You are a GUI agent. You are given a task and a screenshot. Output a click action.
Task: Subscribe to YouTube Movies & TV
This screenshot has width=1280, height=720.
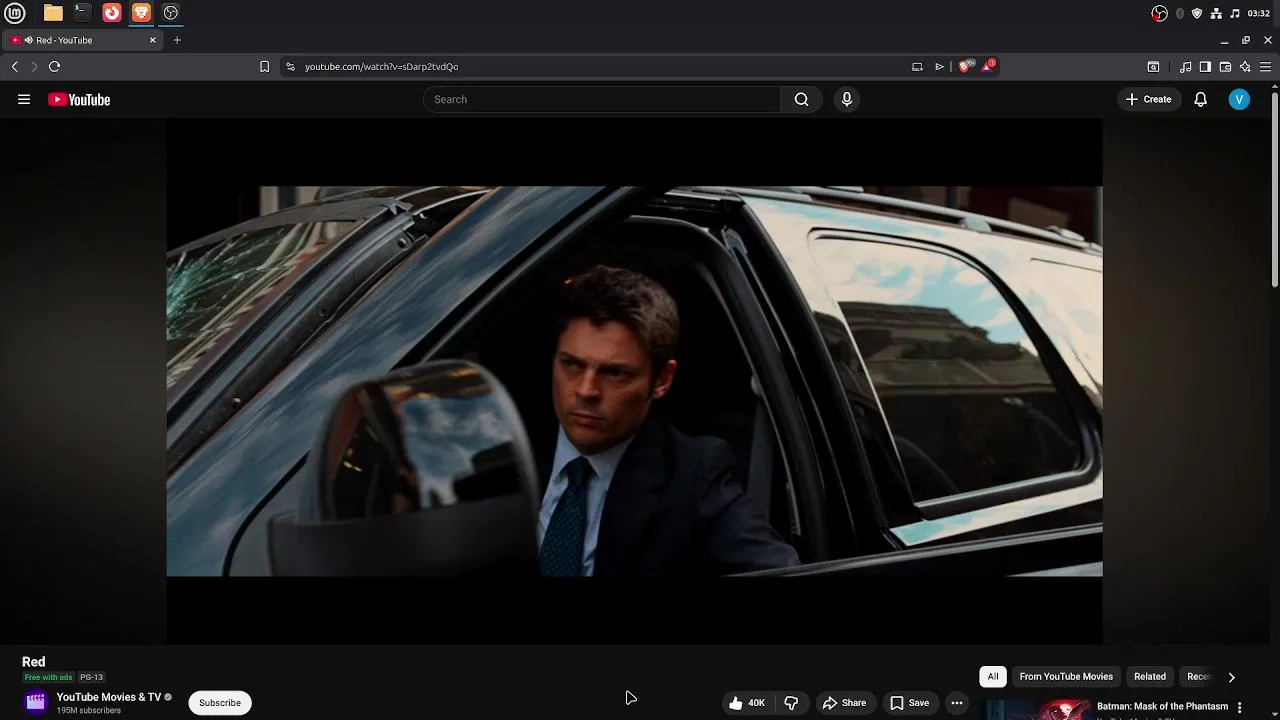(x=220, y=703)
